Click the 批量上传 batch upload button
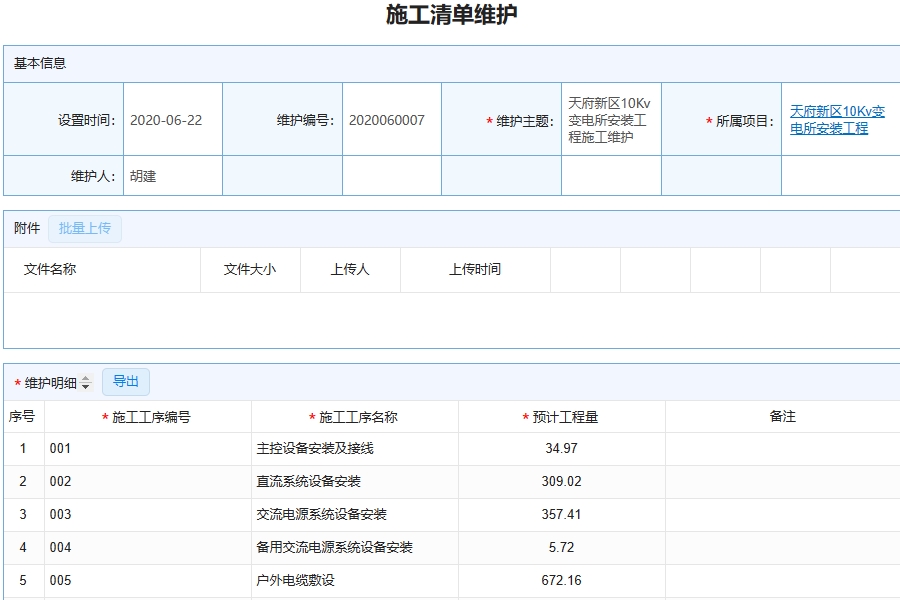900x600 pixels. point(85,229)
